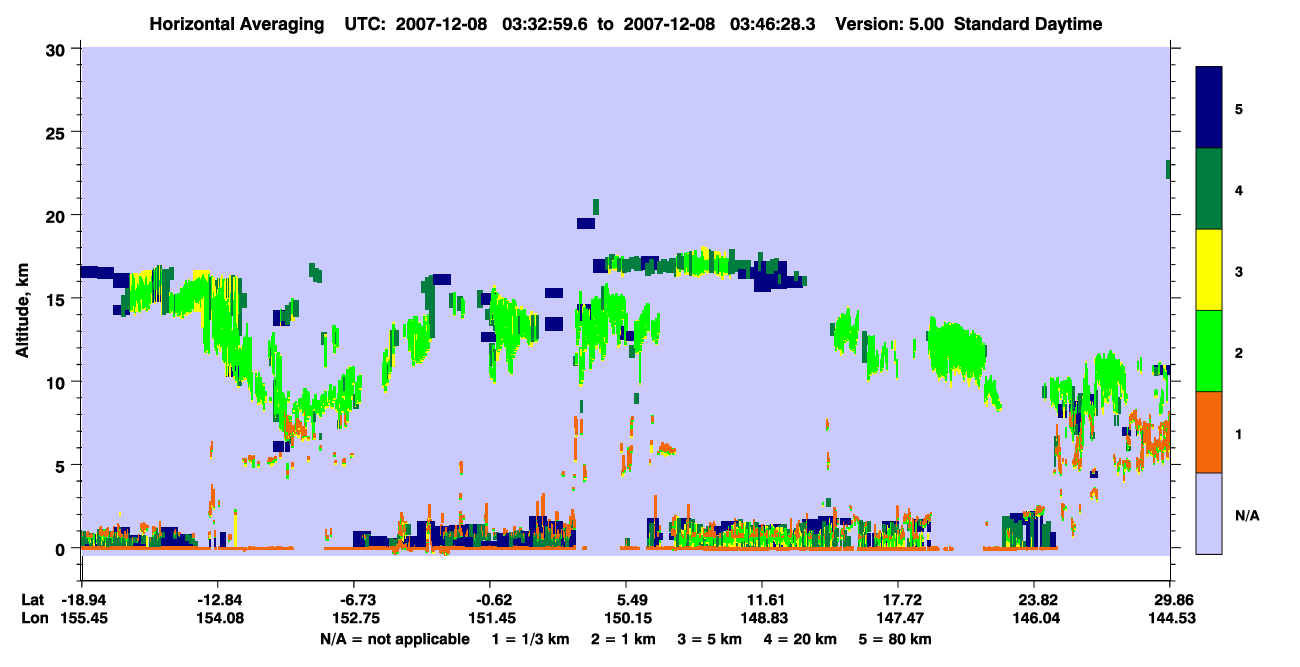Screen dimensions: 1300x667
Task: Click the 'Version: 5.00' text
Action: pyautogui.click(x=889, y=24)
